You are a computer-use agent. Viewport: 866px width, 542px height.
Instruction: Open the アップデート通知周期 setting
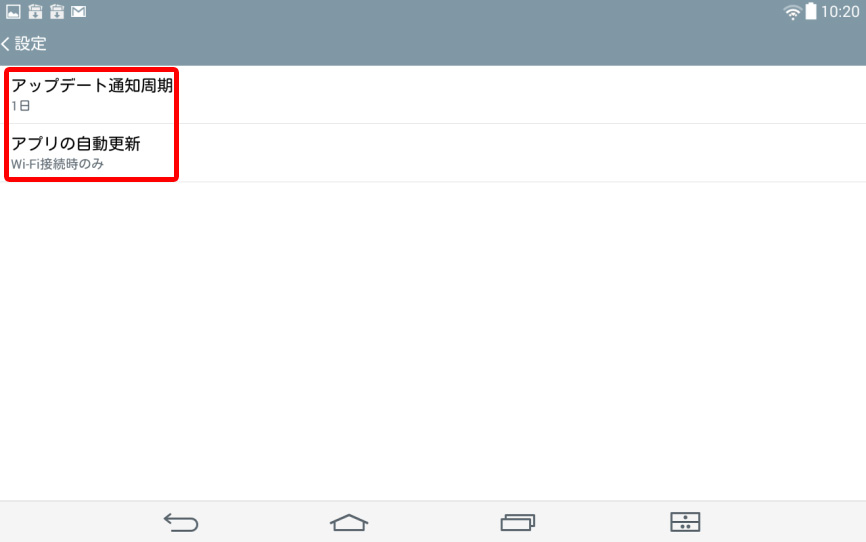tap(433, 94)
